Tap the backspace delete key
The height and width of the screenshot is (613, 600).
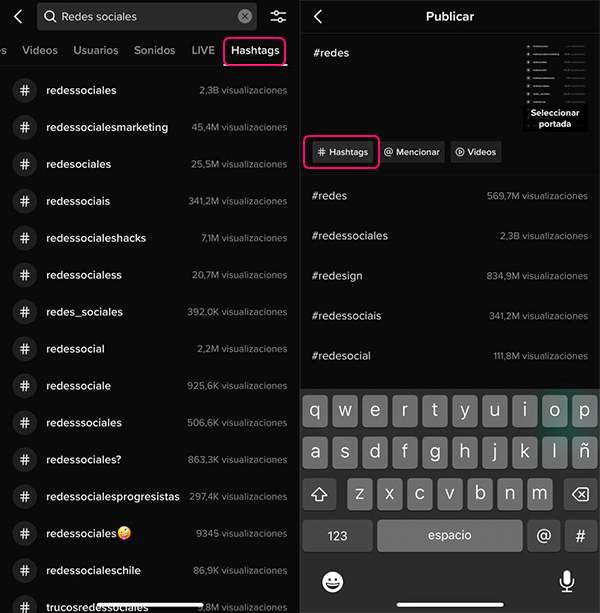pos(580,494)
